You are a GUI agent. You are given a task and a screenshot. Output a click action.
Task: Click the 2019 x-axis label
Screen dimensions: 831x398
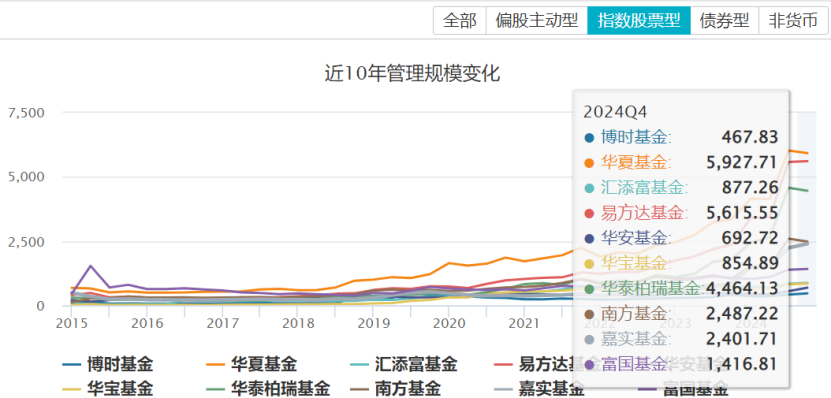[x=373, y=323]
